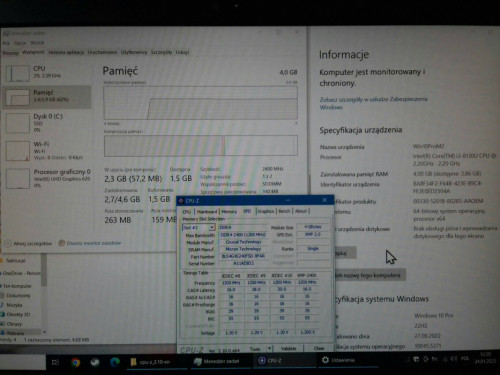Switch to the Memory tab in CPU-Z
Image resolution: width=500 pixels, height=375 pixels.
(x=229, y=211)
